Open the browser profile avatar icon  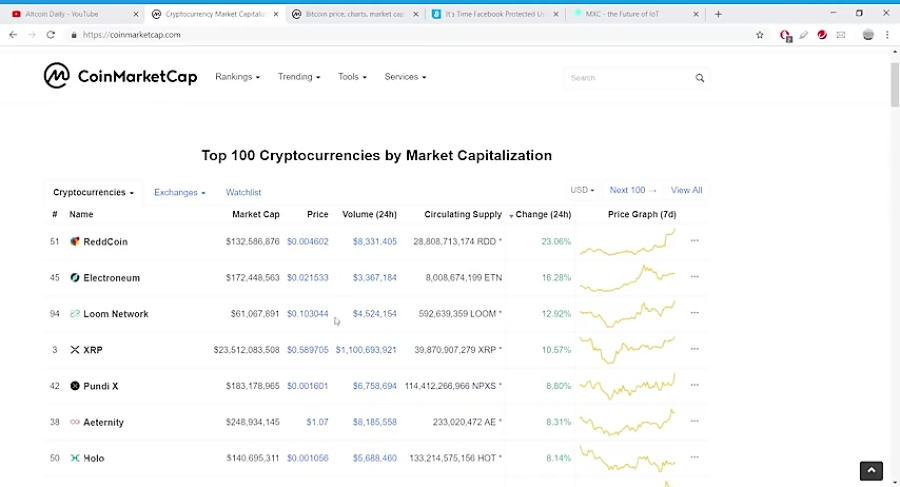point(868,34)
